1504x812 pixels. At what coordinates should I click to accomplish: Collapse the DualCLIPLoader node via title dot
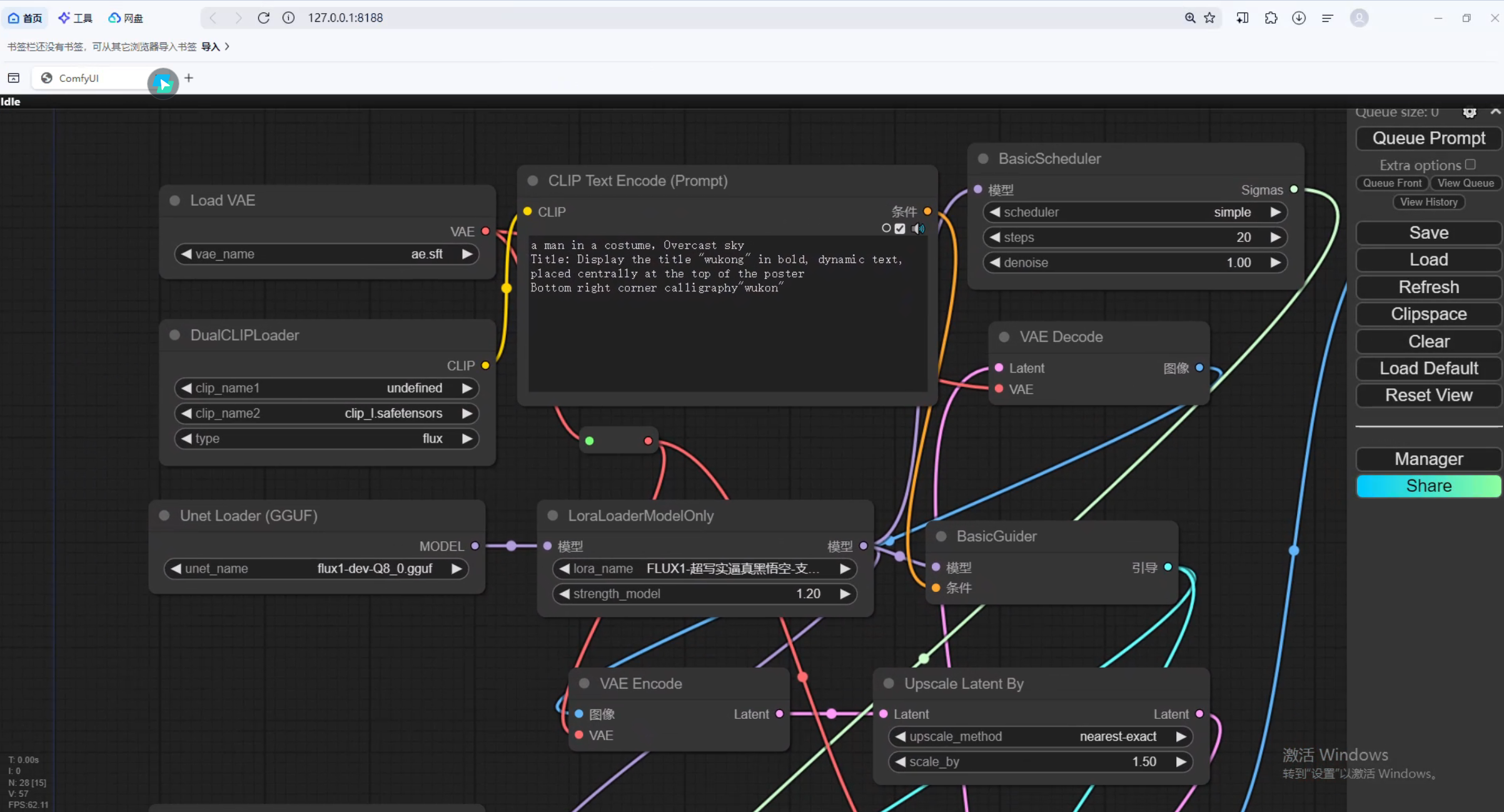pyautogui.click(x=174, y=335)
